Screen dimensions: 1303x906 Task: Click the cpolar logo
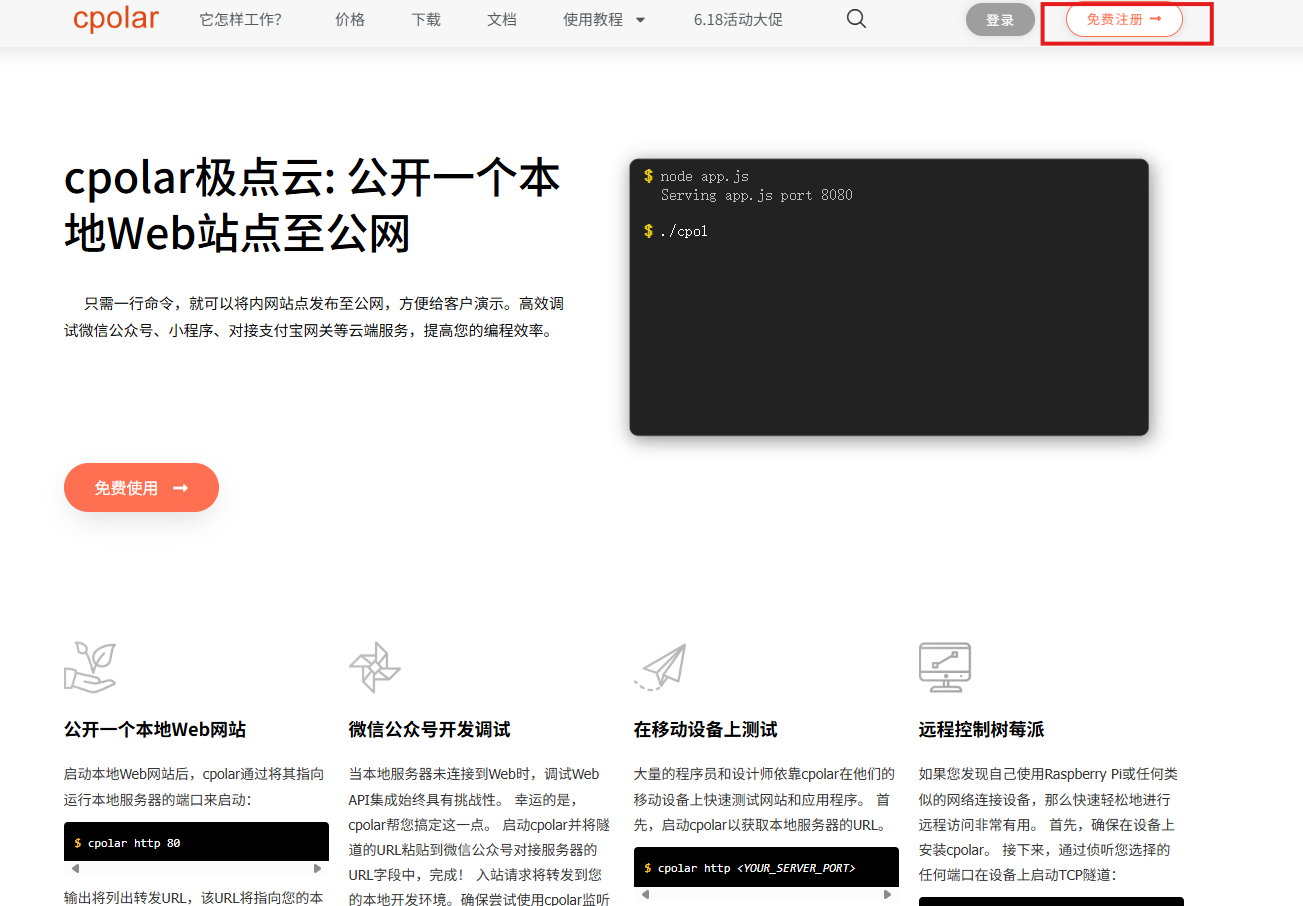click(x=116, y=19)
